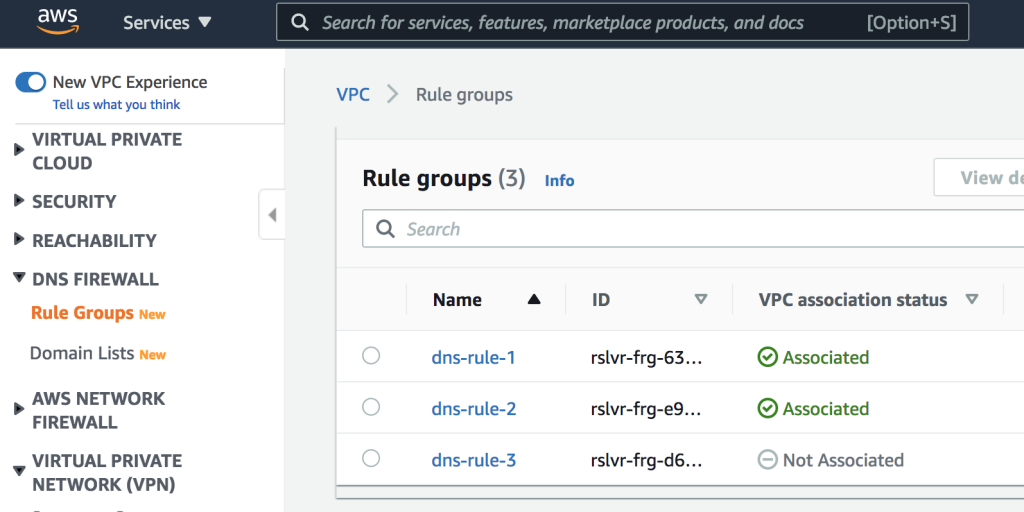Click the Name column sort ascending arrow

click(x=534, y=299)
